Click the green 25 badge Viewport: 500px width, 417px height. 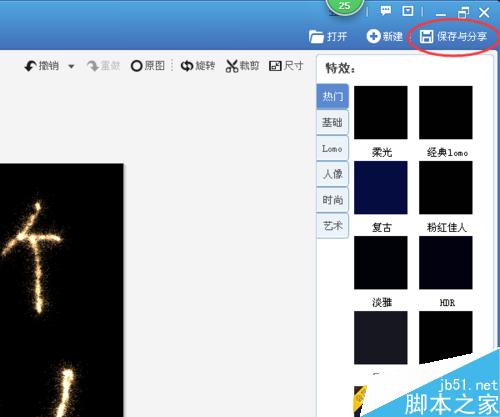tap(344, 6)
